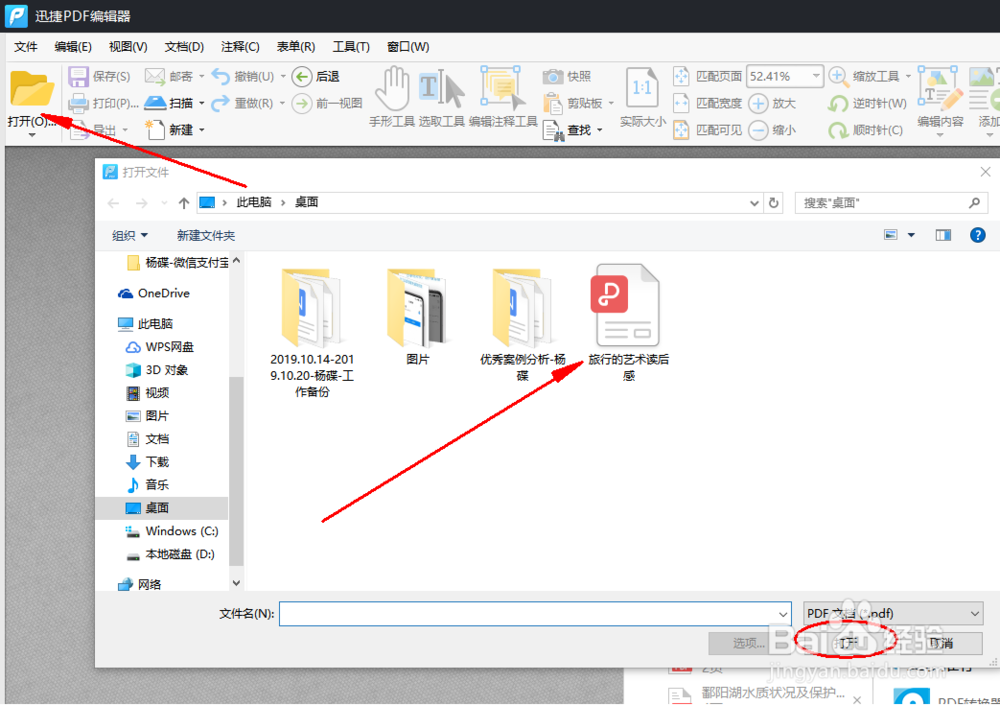Expand the 组织 organize dropdown
Image resolution: width=1000 pixels, height=705 pixels.
pos(130,235)
